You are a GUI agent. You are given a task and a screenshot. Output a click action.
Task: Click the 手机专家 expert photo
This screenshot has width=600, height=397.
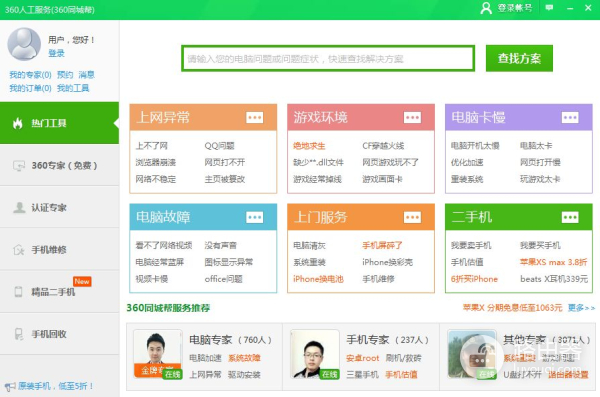pyautogui.click(x=315, y=354)
